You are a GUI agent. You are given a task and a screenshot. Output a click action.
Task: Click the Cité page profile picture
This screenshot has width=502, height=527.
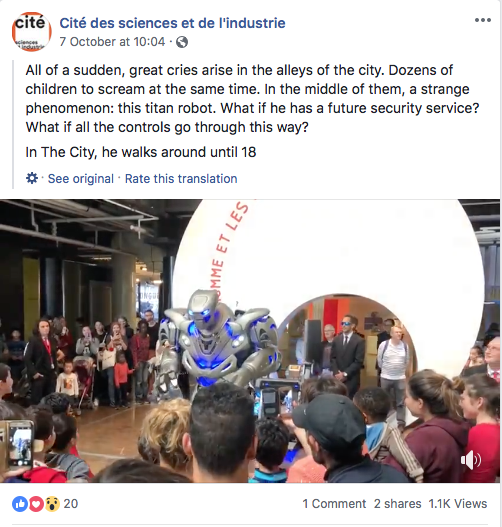pyautogui.click(x=32, y=32)
